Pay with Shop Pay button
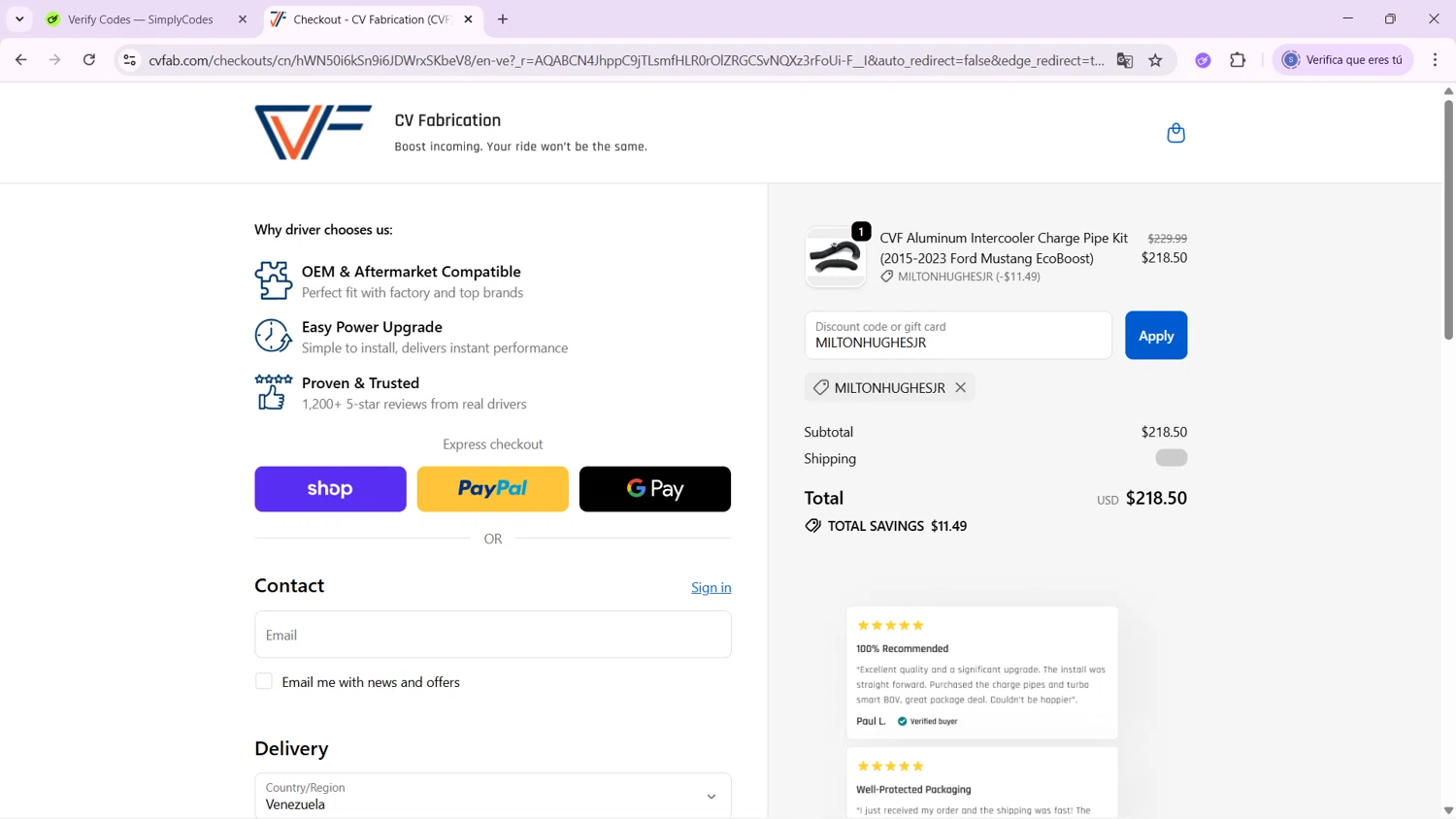1456x819 pixels. 330,489
